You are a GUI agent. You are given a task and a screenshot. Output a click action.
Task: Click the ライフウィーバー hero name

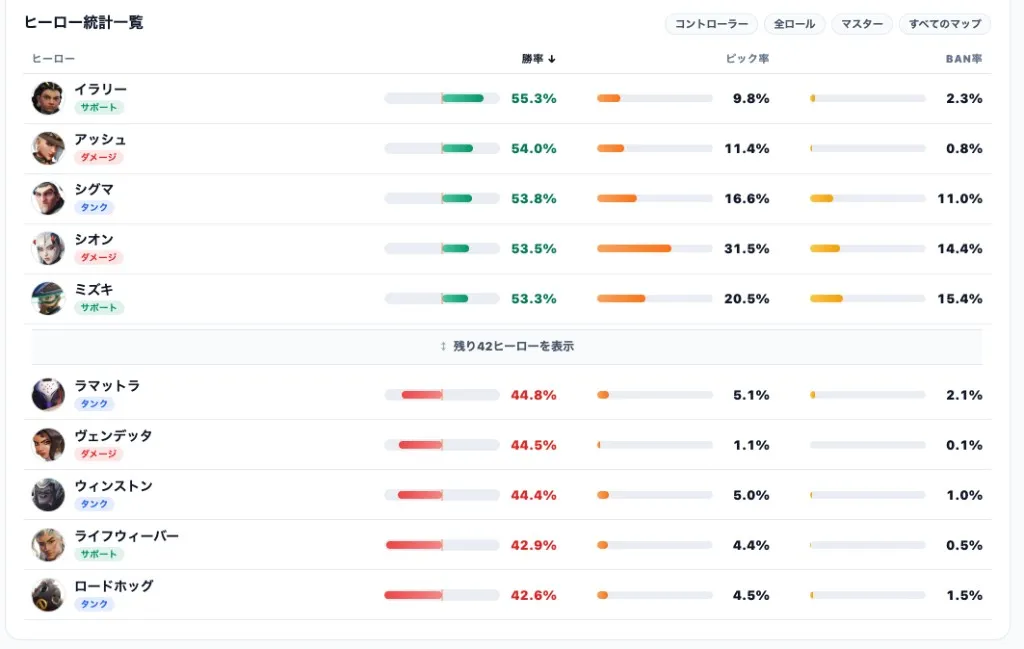(127, 536)
